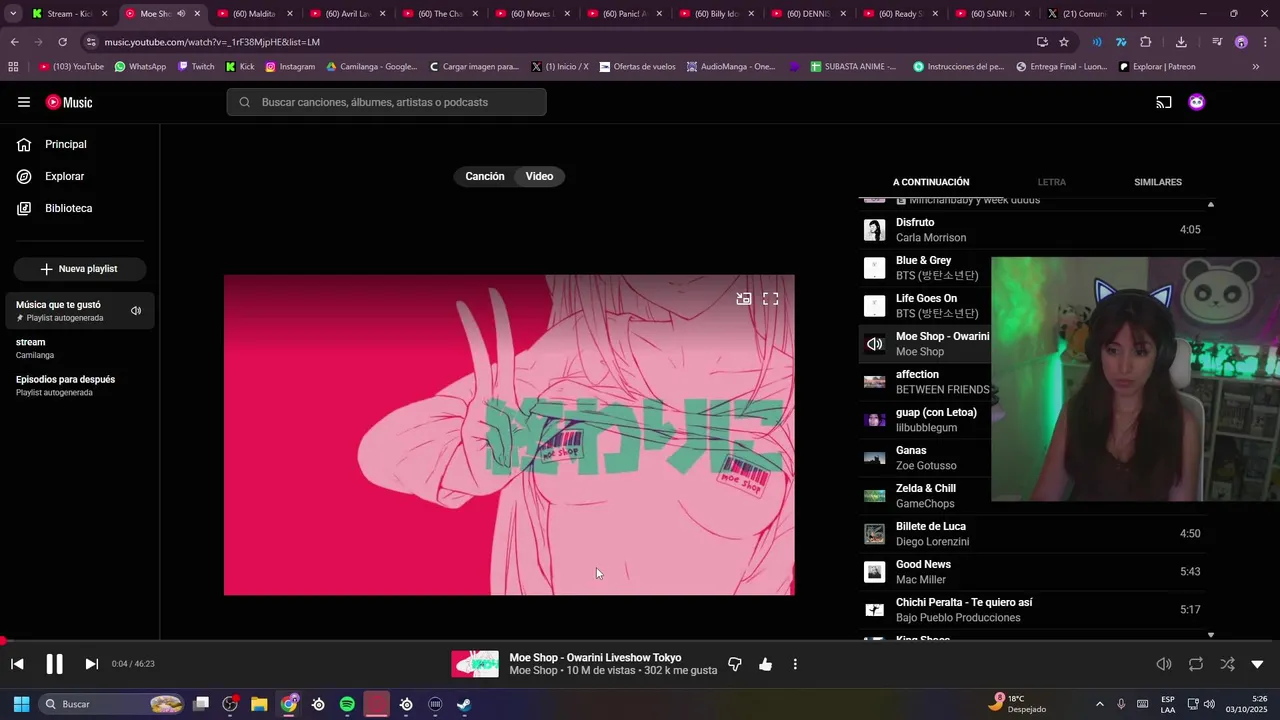Viewport: 1280px width, 720px height.
Task: Create a Nueva playlist
Action: click(80, 269)
